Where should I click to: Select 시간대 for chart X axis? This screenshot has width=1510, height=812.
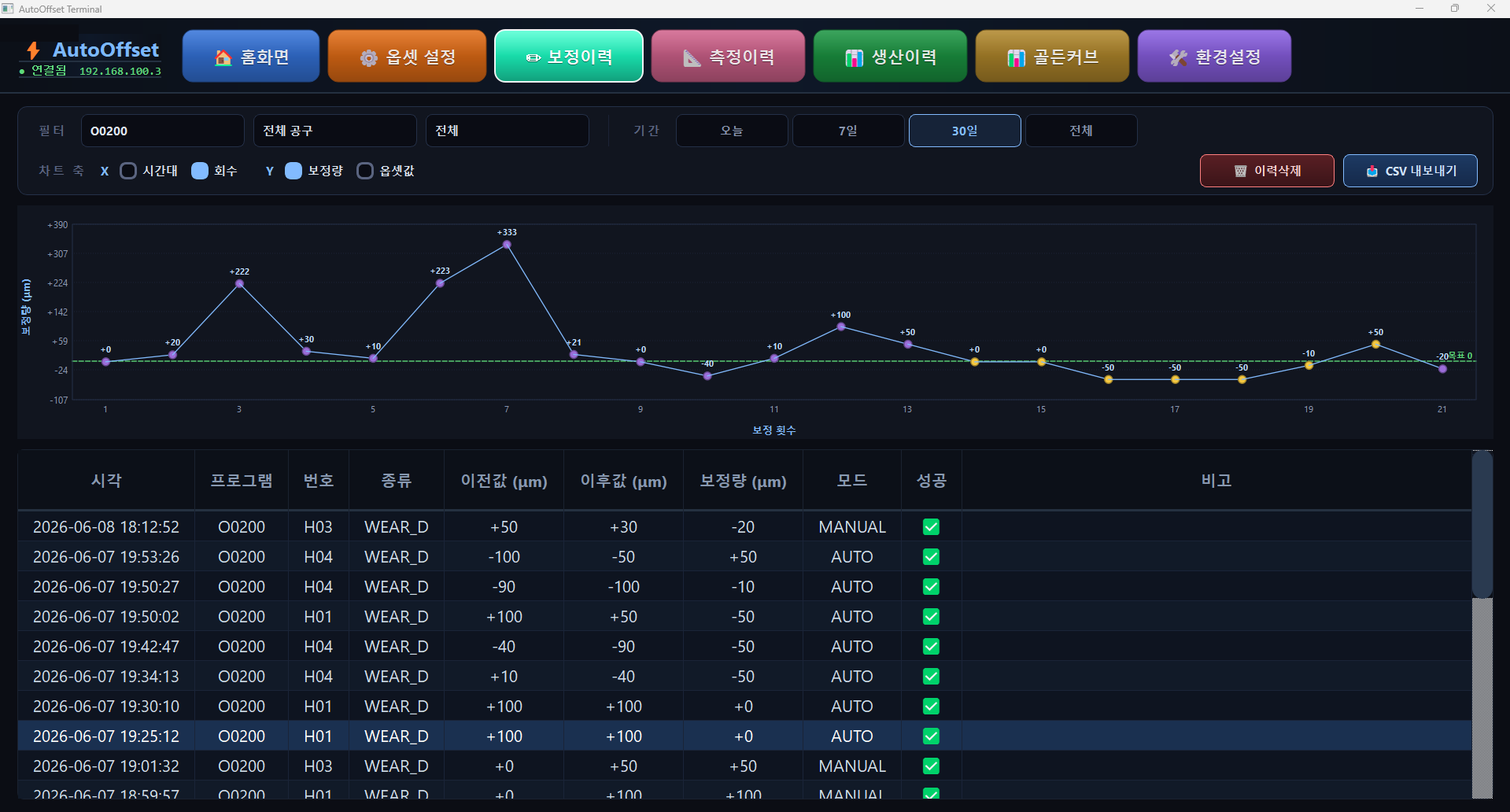pos(128,171)
